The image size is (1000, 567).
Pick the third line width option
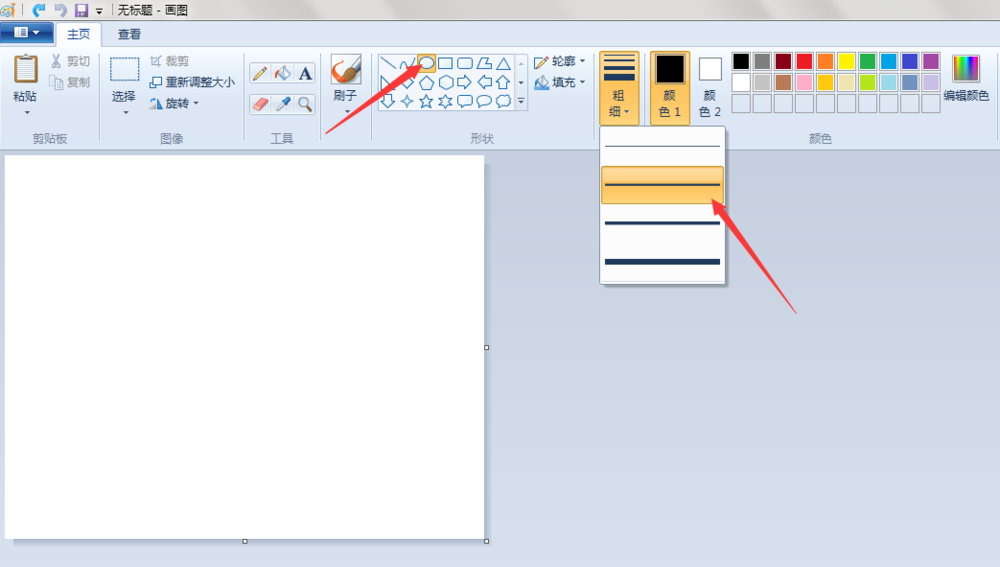click(662, 223)
